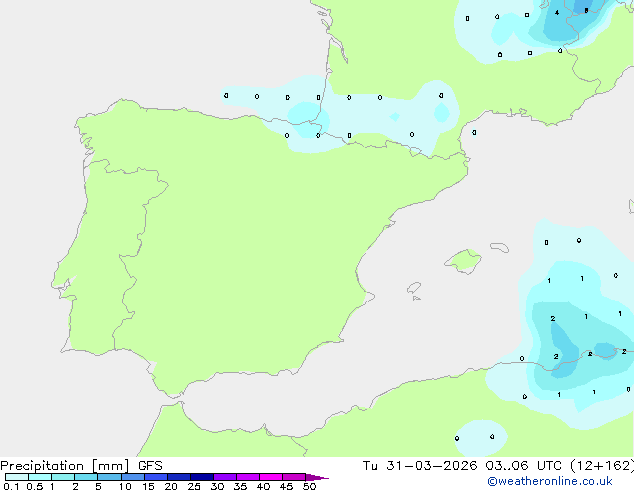Select the 0.1–0.5 mm palest legend swatch
Viewport: 634px width, 490px height.
17,477
